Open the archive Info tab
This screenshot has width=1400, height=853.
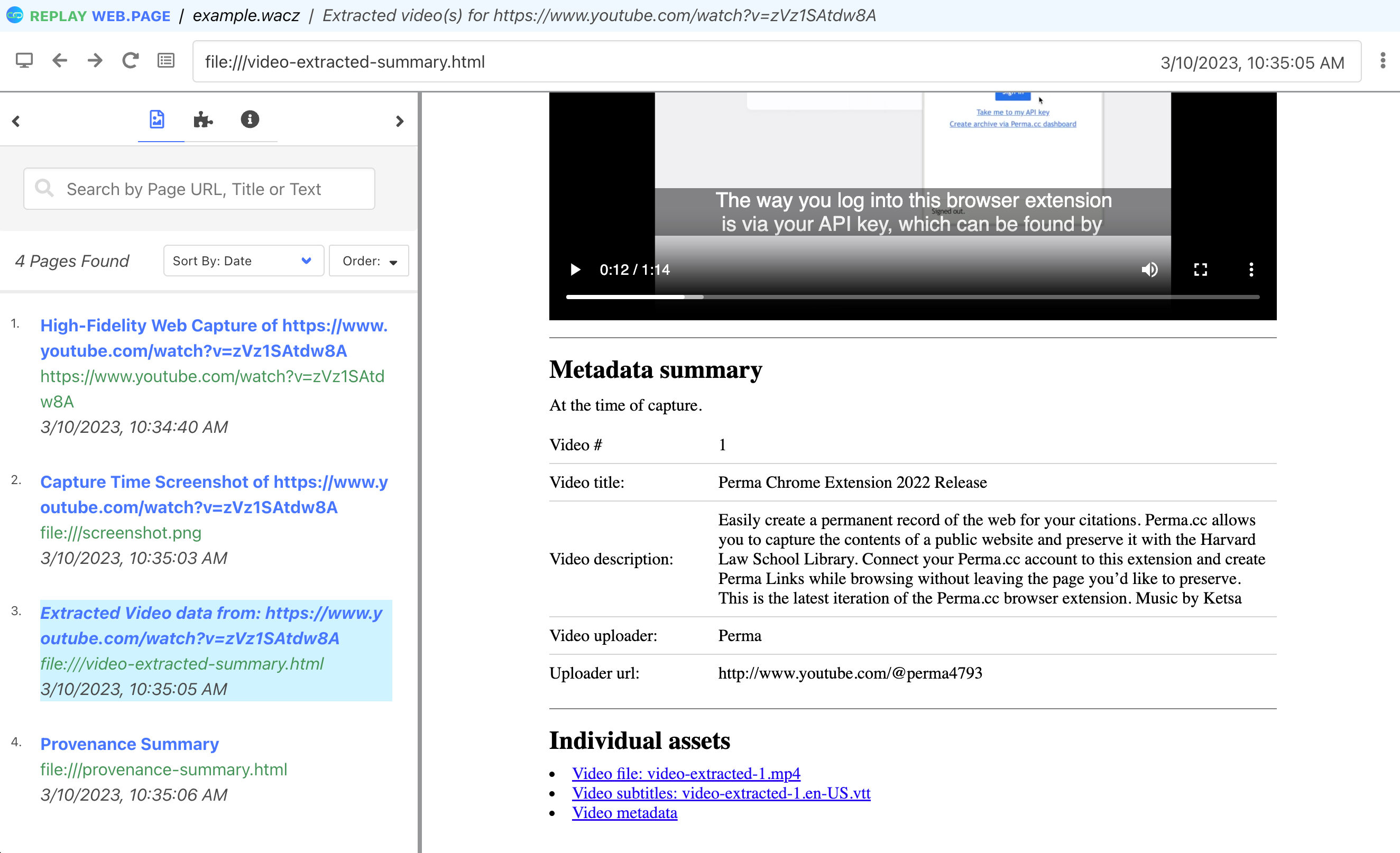tap(250, 120)
